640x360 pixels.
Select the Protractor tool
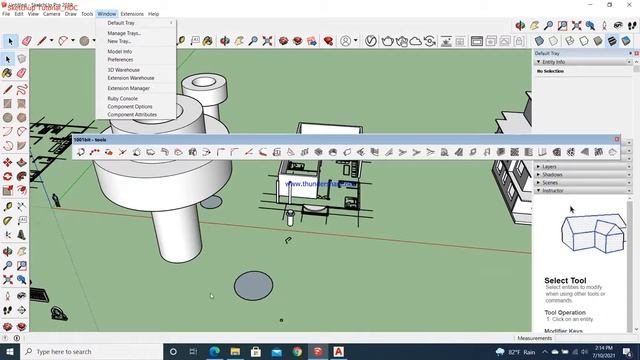pyautogui.click(x=7, y=221)
